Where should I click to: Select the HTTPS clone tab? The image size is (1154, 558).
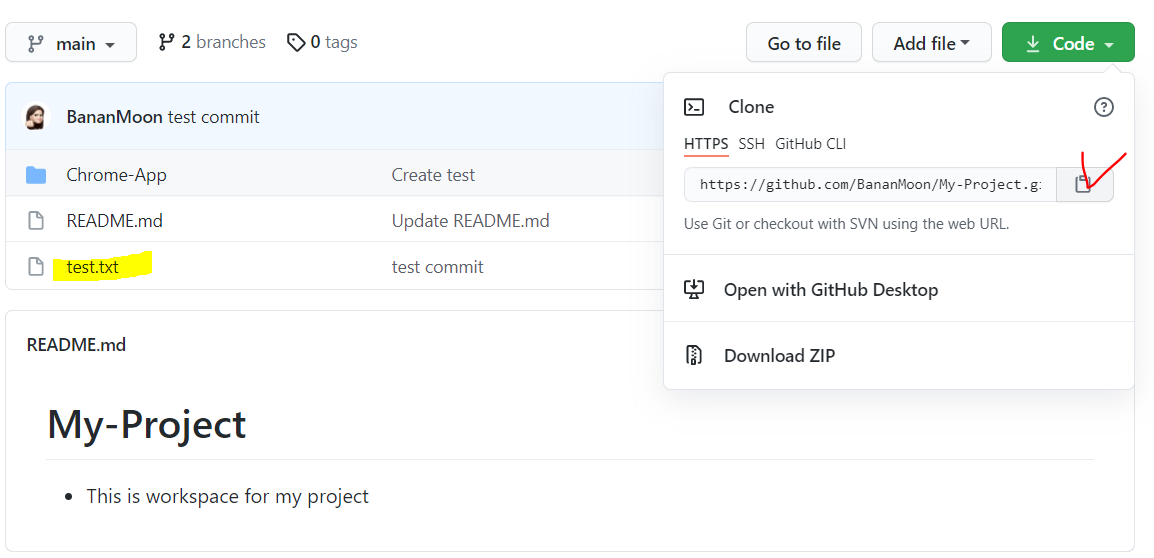[x=706, y=144]
